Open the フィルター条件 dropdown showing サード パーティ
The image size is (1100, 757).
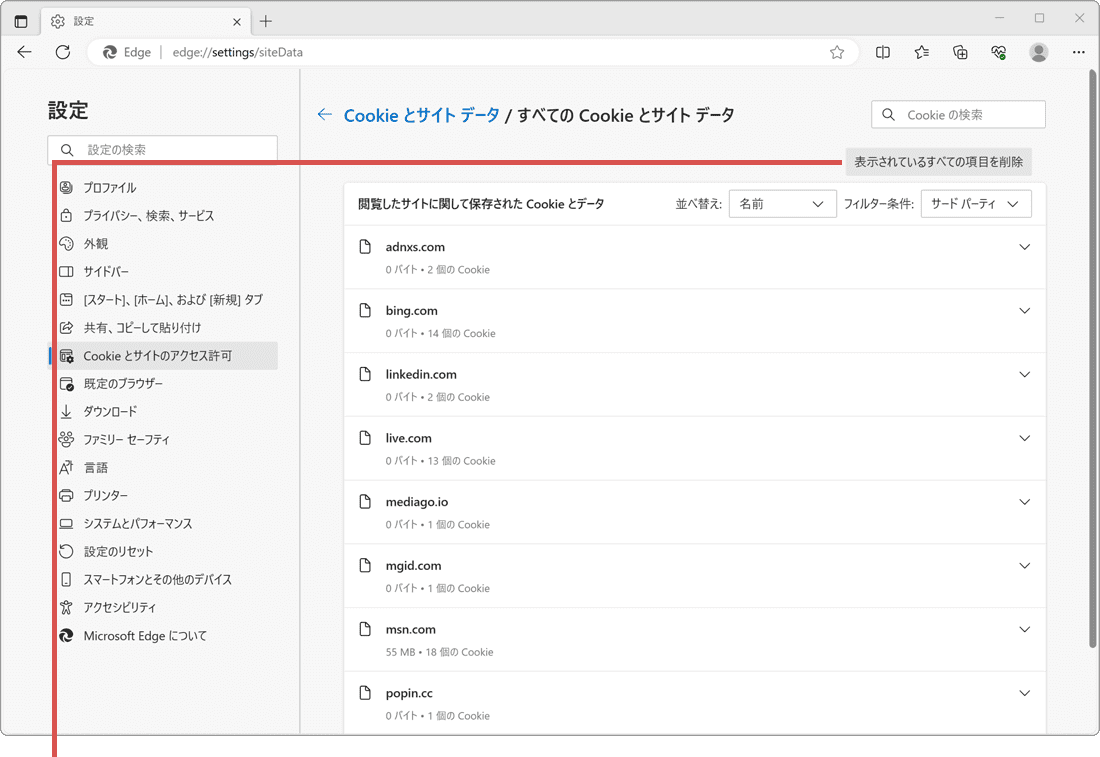click(976, 203)
